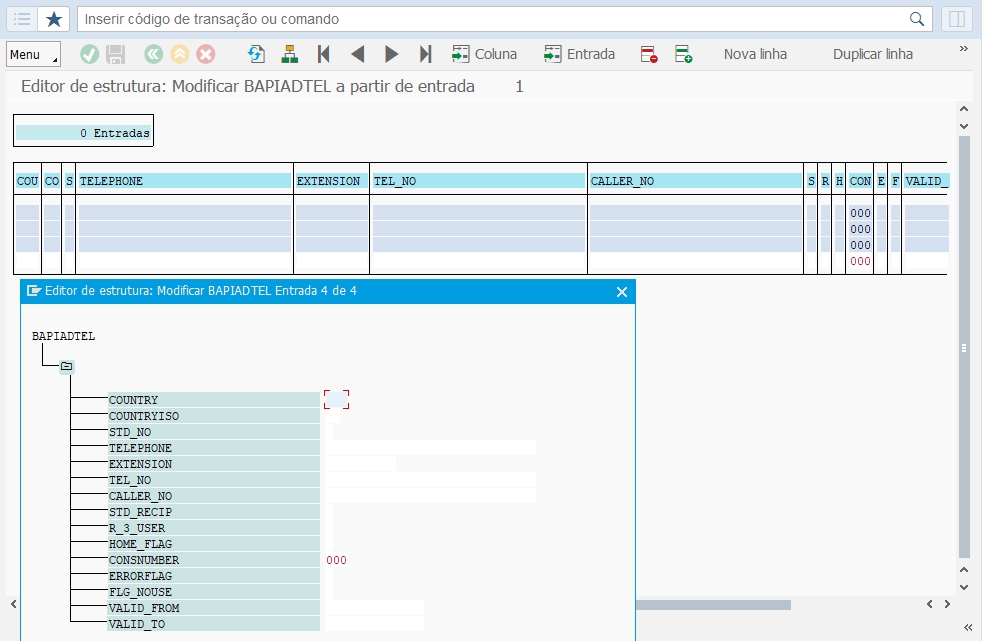The height and width of the screenshot is (641, 982).
Task: Open the navigation list icon
Action: click(22, 19)
